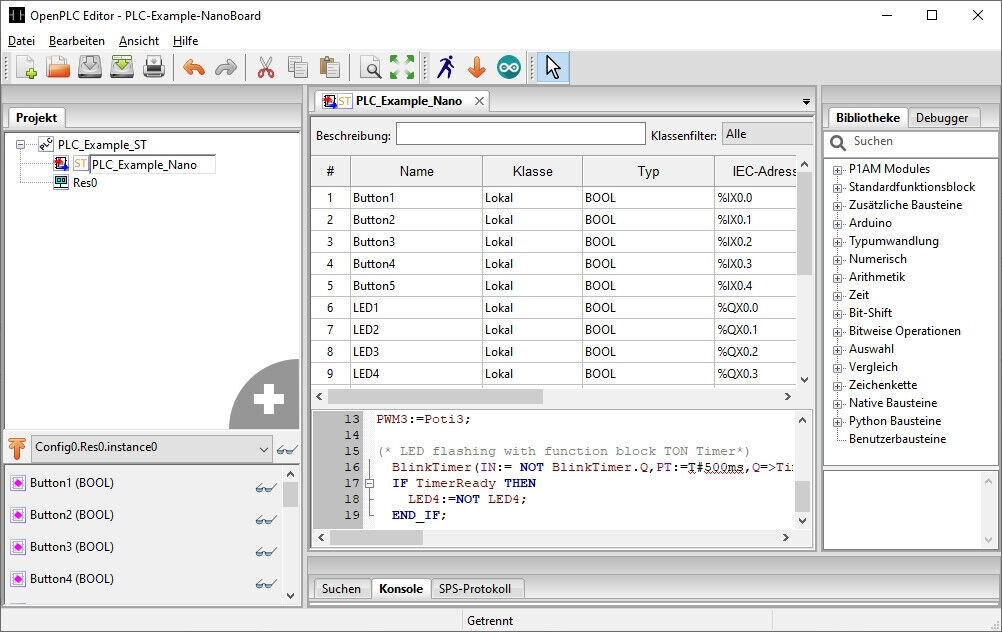1002x632 pixels.
Task: Paste from clipboard icon
Action: click(x=330, y=67)
